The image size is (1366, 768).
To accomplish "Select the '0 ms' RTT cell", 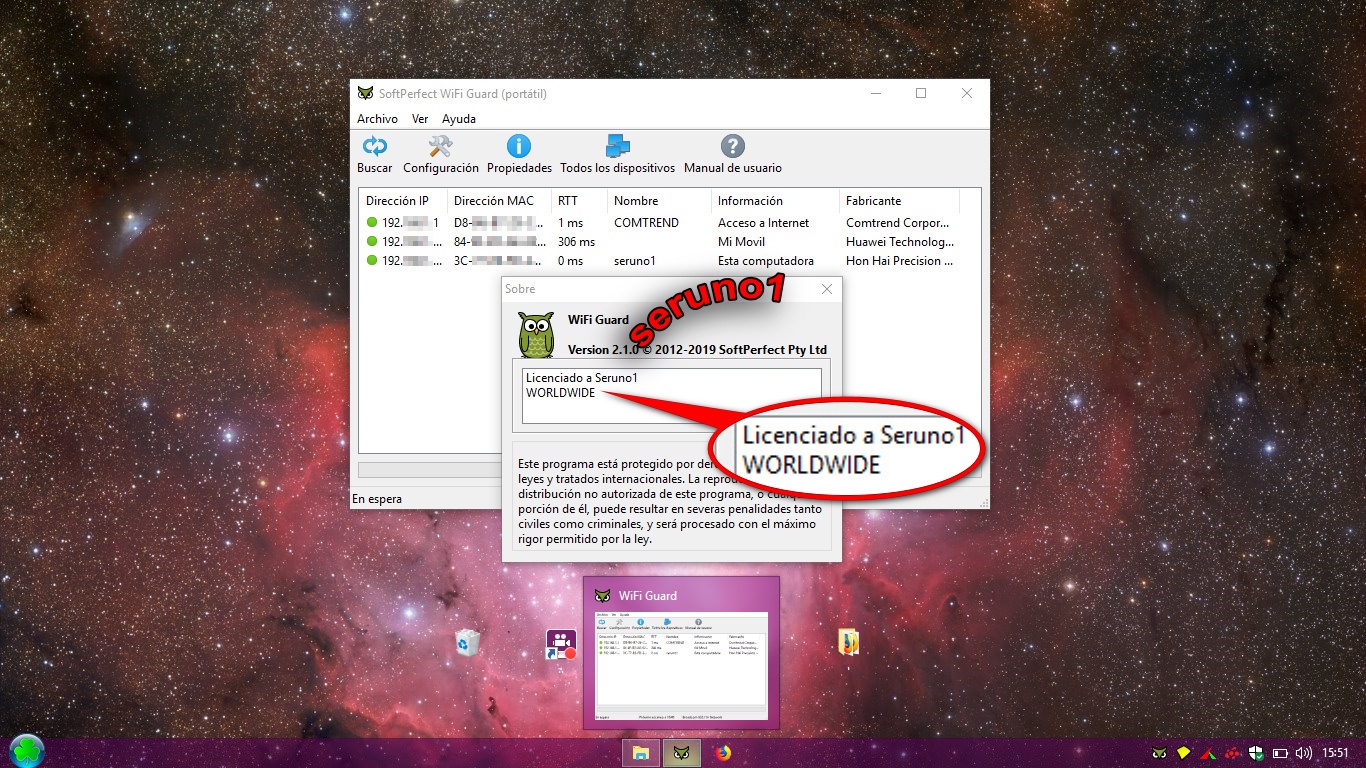I will [570, 261].
